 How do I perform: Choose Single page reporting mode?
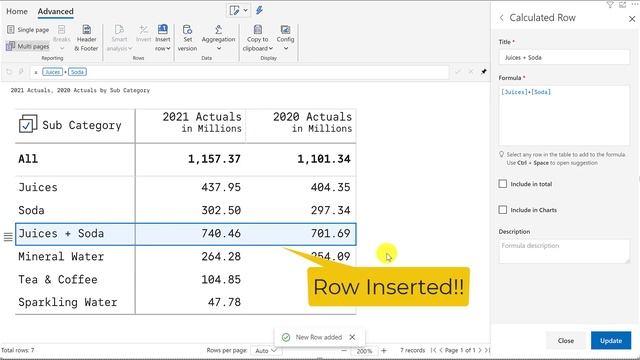click(28, 29)
